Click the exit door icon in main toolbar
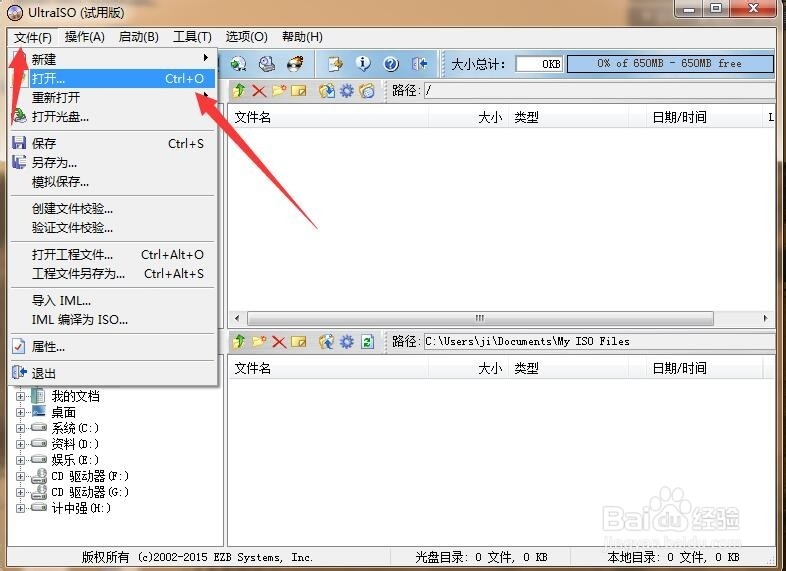This screenshot has width=786, height=571. tap(420, 64)
